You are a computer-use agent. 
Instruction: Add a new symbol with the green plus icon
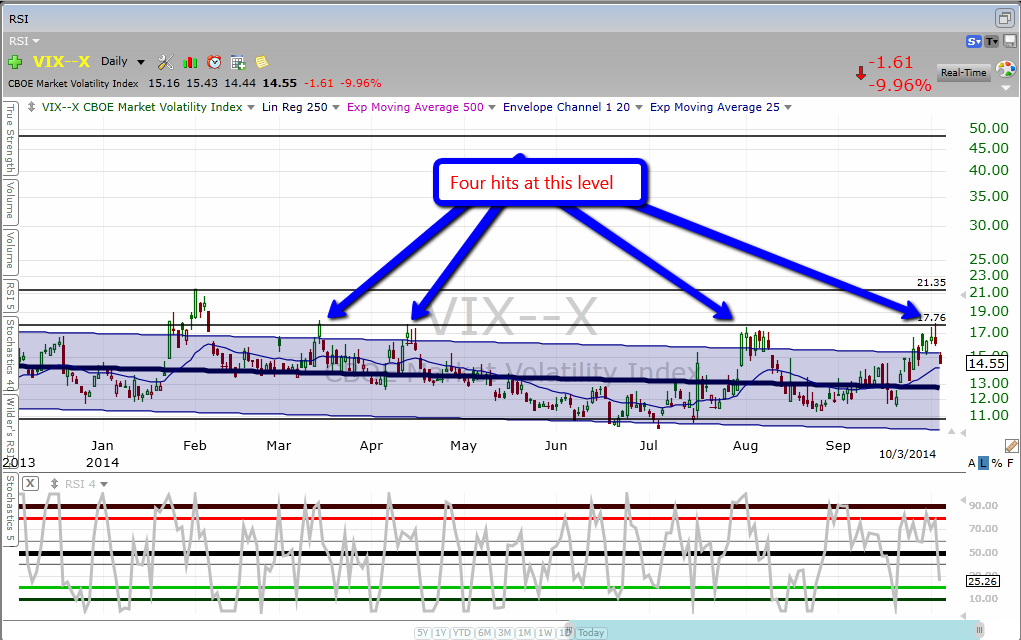(x=15, y=62)
